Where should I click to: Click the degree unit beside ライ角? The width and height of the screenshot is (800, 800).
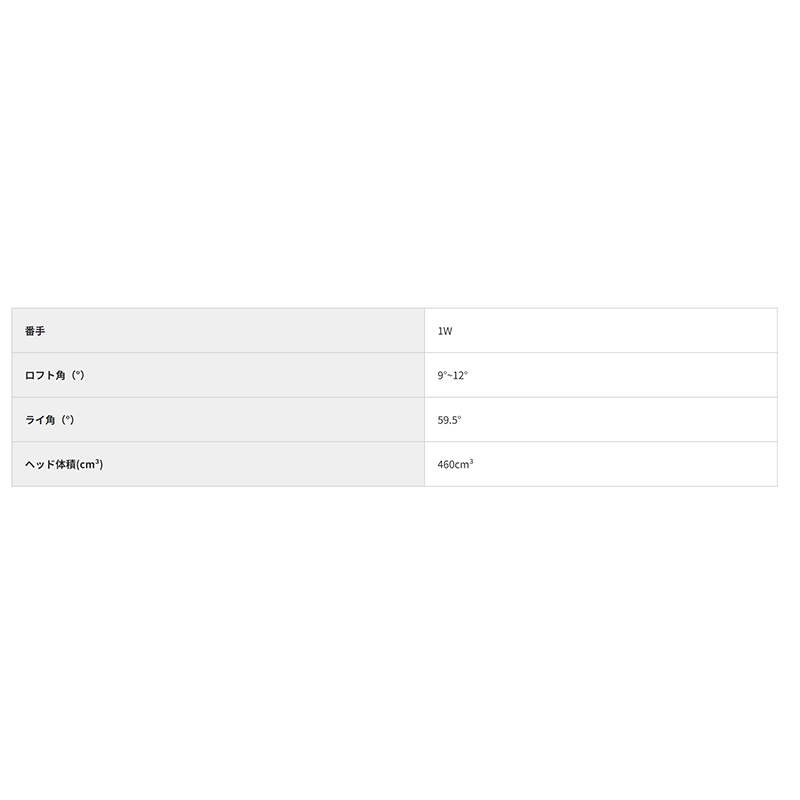coord(67,420)
